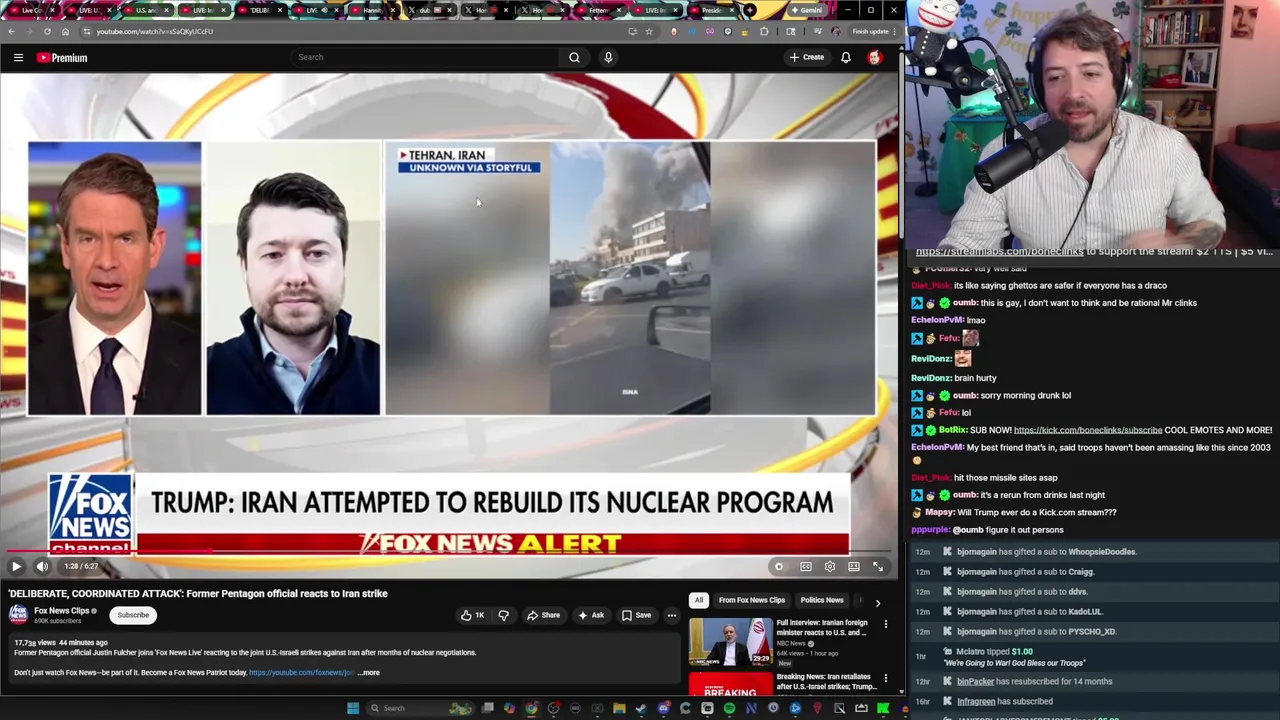
Task: Open the YouTube account avatar menu
Action: tap(875, 57)
